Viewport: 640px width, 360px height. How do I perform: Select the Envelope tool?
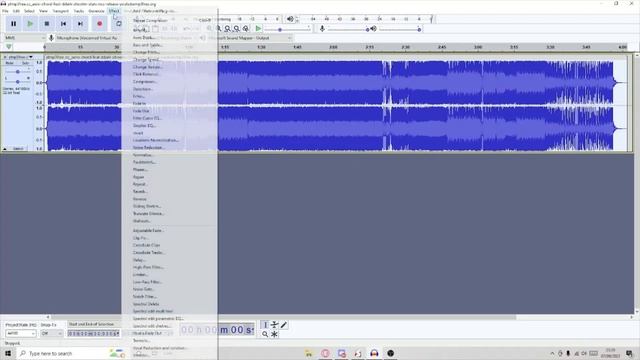274,325
